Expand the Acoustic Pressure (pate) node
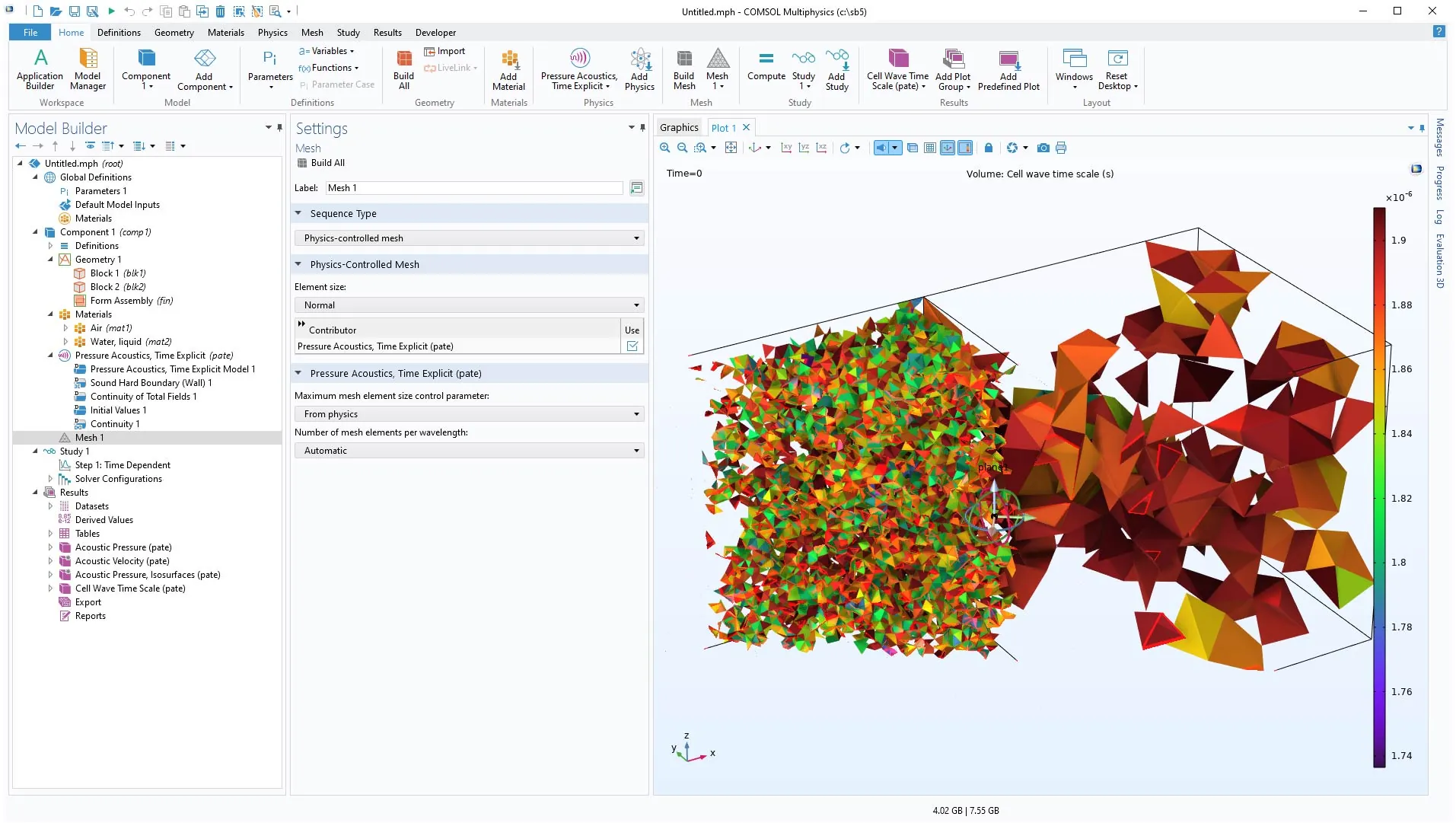 pyautogui.click(x=51, y=547)
